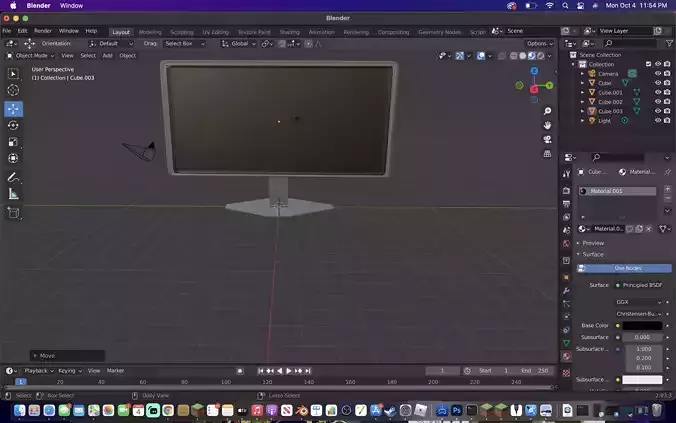Screen dimensions: 676x423
Task: Open the Subsurface Color white swatch
Action: tap(642, 380)
